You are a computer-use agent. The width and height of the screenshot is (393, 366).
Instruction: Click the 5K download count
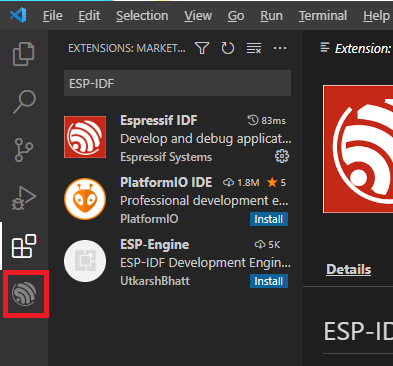267,244
